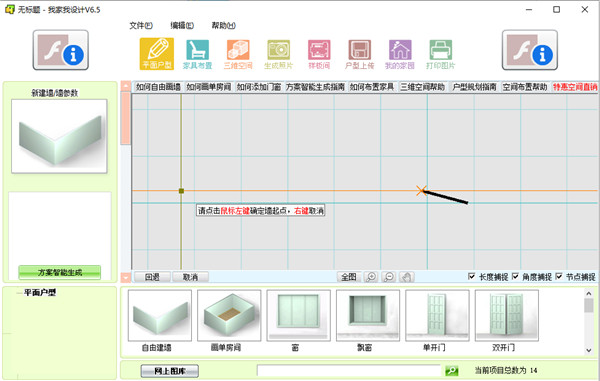Select the 平面户型 floor plan tool icon
Image resolution: width=600 pixels, height=381 pixels.
[x=157, y=54]
